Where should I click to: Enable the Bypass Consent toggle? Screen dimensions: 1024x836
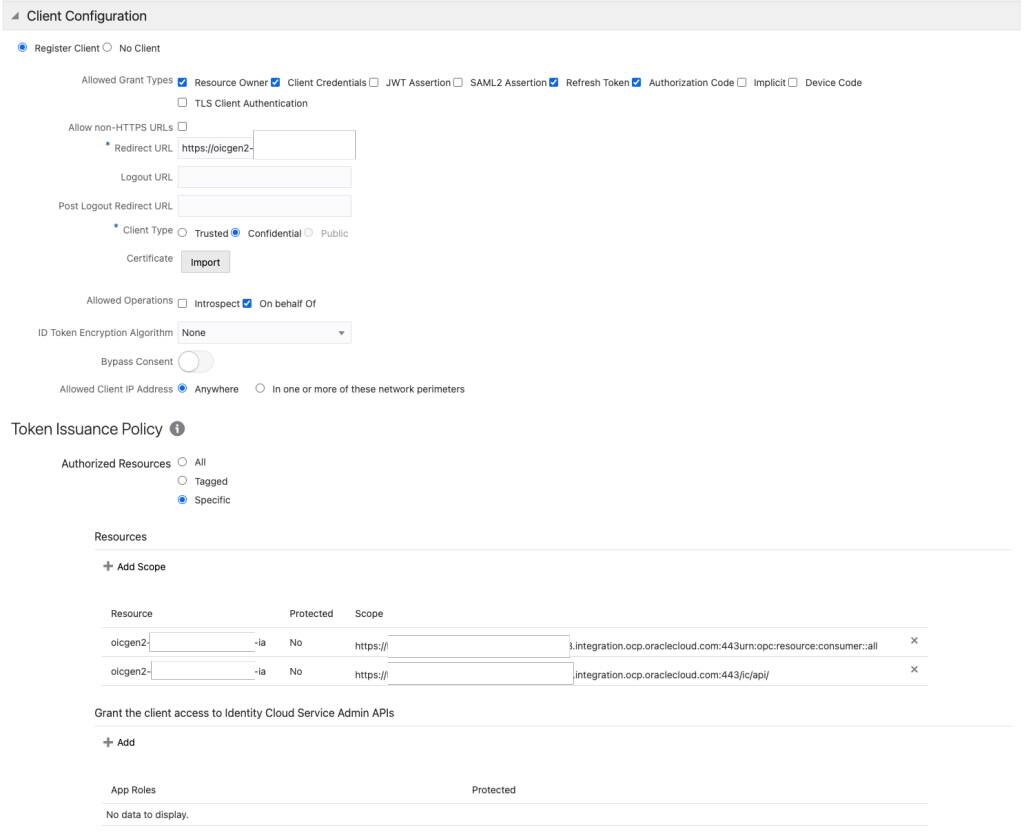tap(197, 360)
